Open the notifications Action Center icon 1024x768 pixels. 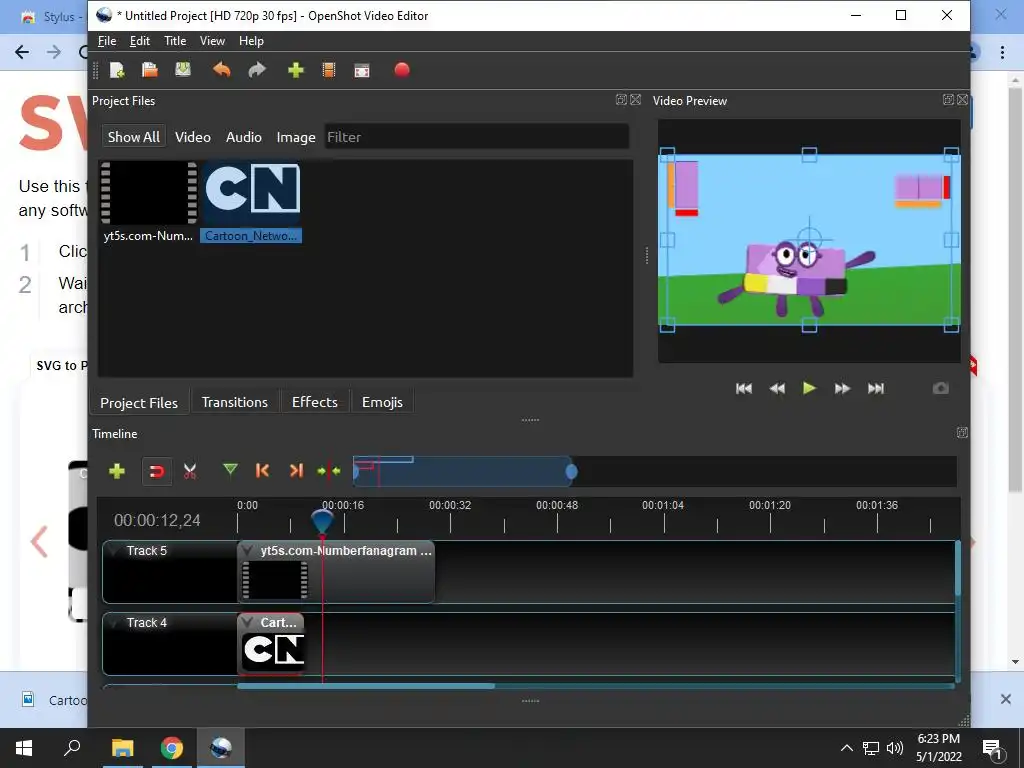pyautogui.click(x=992, y=748)
